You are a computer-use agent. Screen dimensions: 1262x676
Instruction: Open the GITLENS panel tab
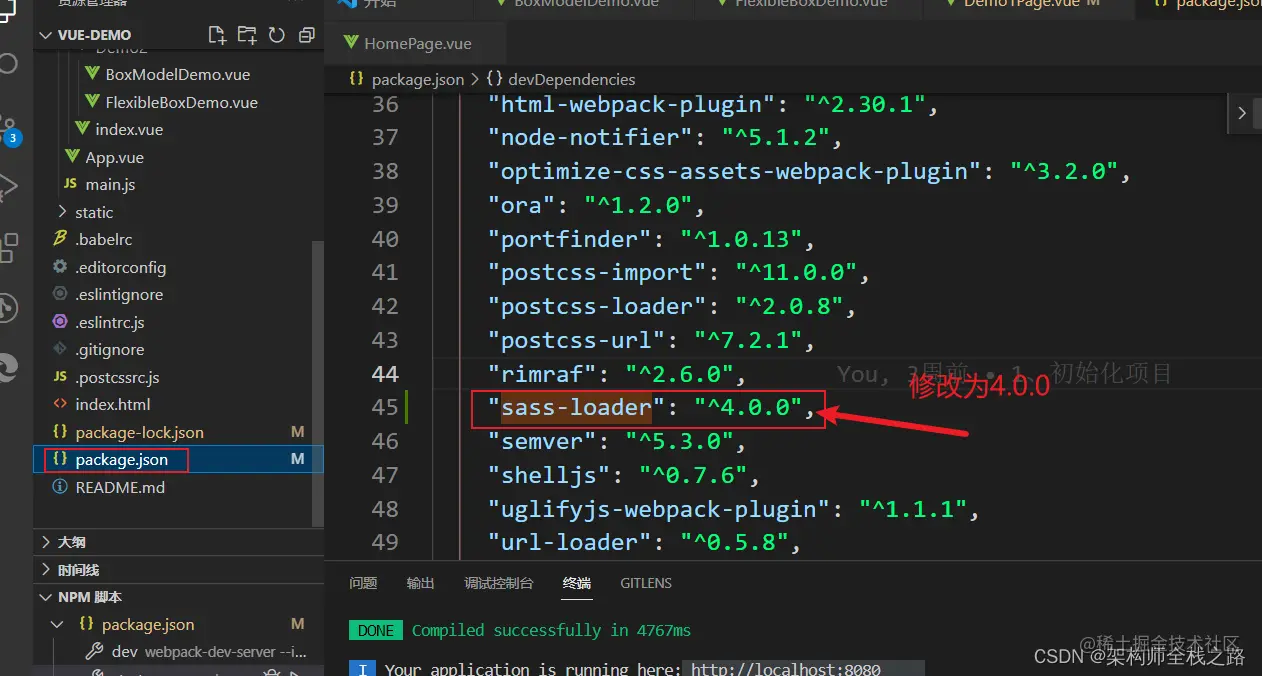click(x=645, y=583)
